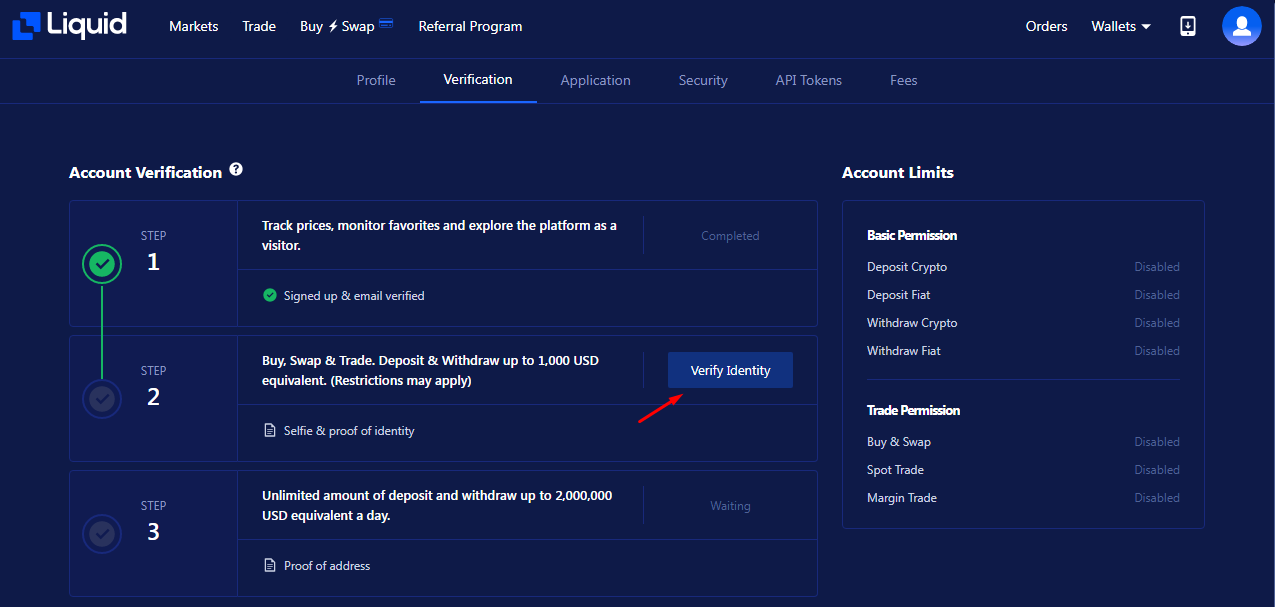This screenshot has height=607, width=1275.
Task: Click the 'Spot Trade' permission label
Action: tap(895, 470)
